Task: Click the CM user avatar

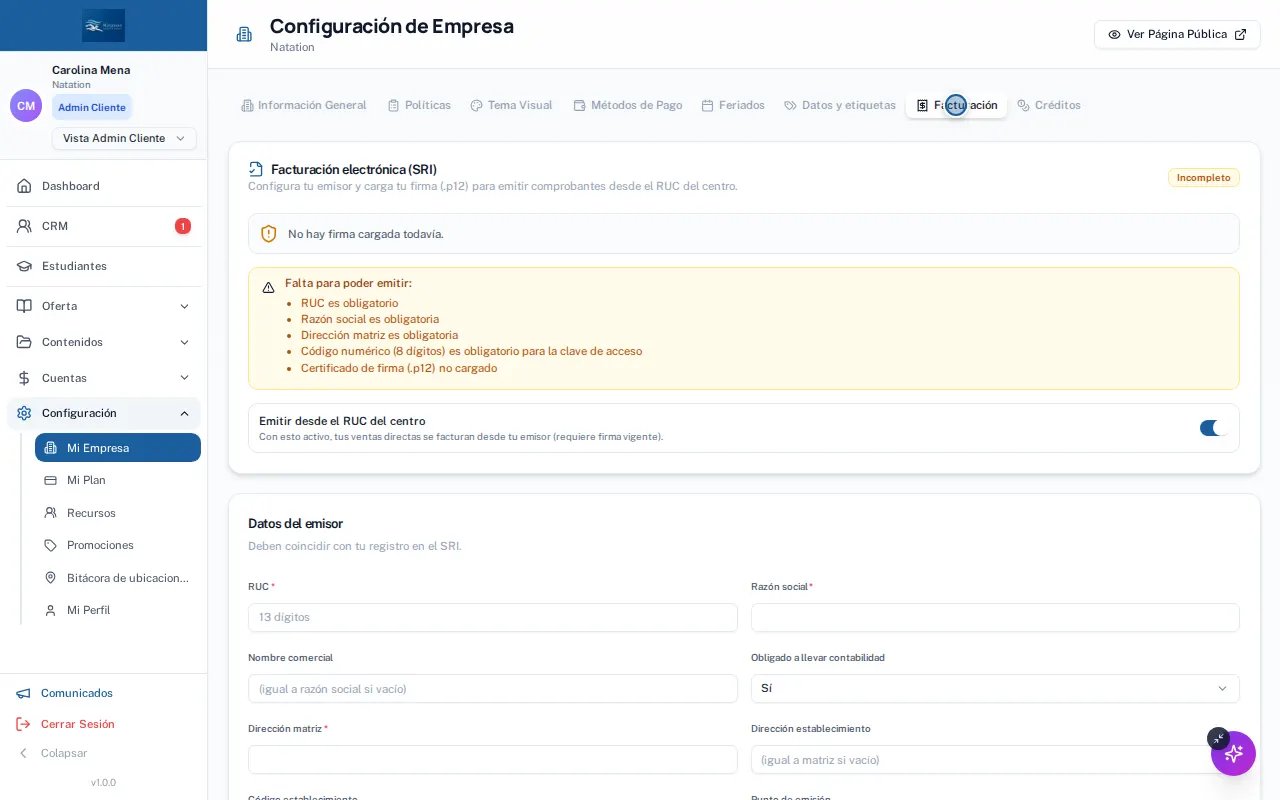Action: [x=26, y=105]
